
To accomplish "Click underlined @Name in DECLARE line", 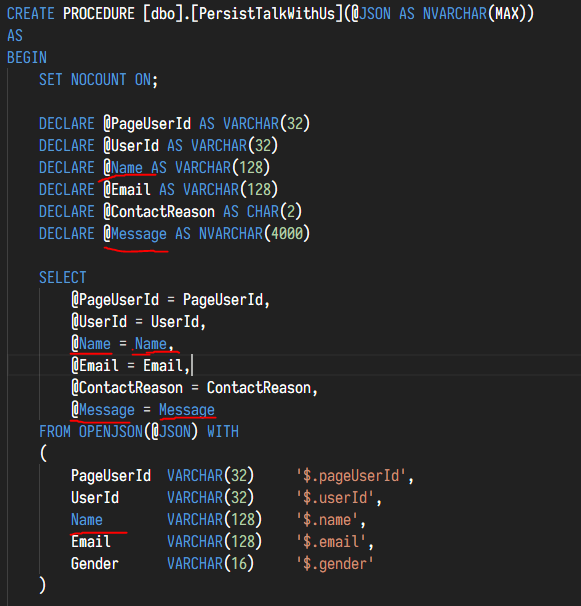I will tap(123, 168).
